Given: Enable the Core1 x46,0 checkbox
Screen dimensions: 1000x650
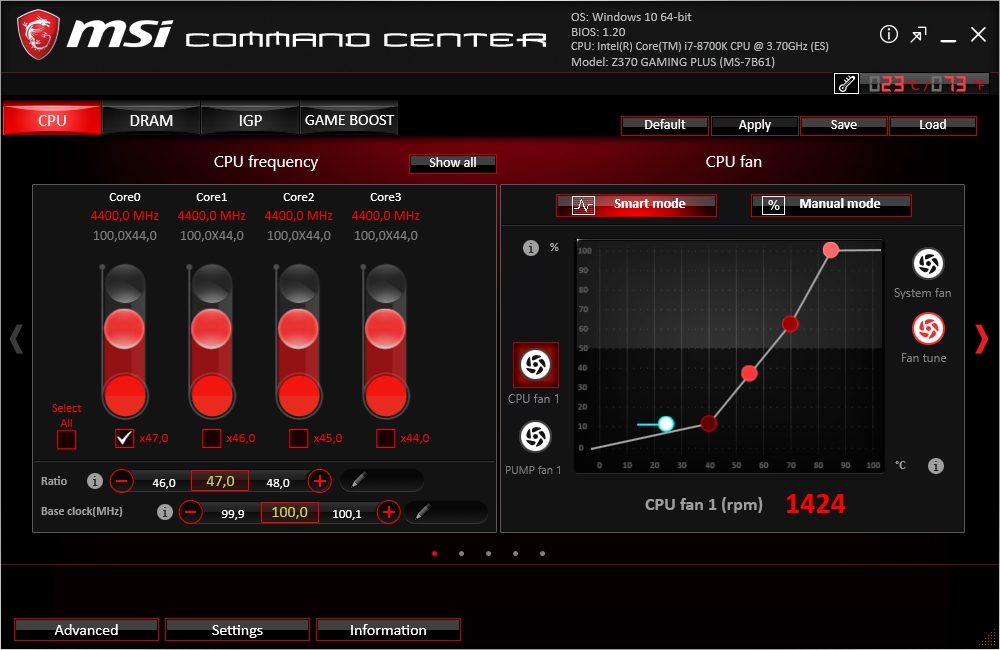Looking at the screenshot, I should 211,438.
